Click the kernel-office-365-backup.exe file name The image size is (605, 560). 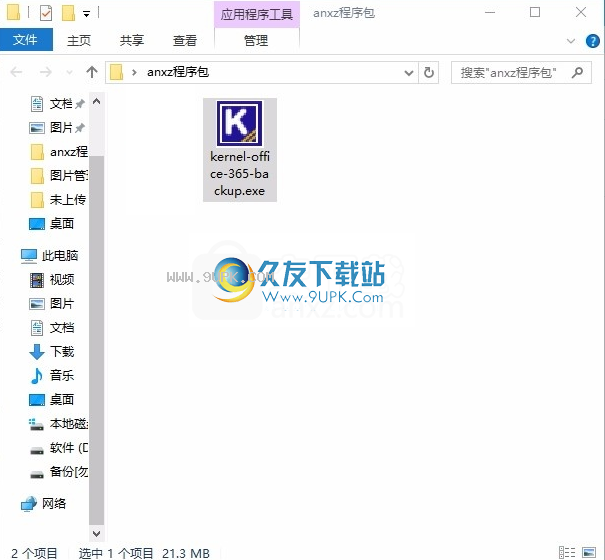click(x=240, y=174)
